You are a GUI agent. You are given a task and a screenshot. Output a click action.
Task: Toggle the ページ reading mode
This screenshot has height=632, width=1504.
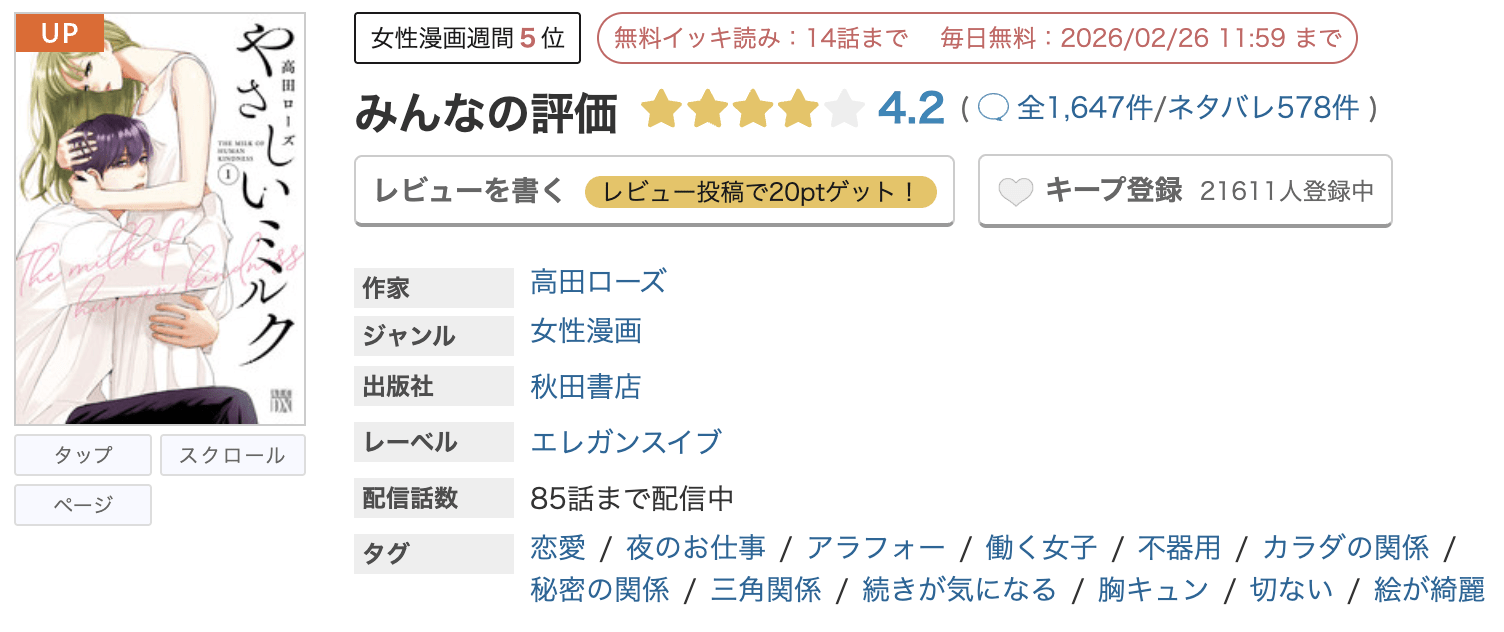pyautogui.click(x=82, y=504)
